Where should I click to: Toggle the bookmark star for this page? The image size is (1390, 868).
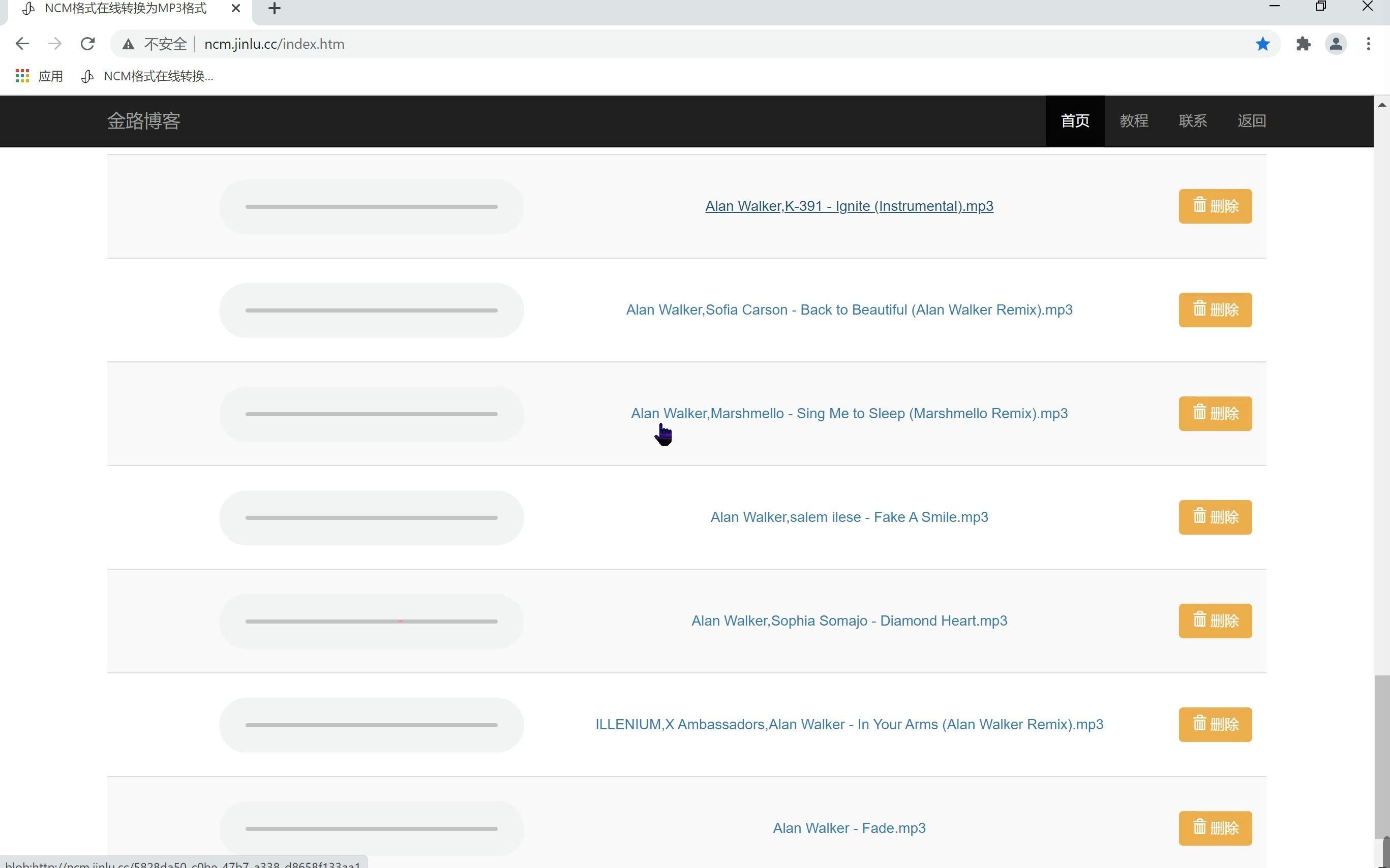1262,44
